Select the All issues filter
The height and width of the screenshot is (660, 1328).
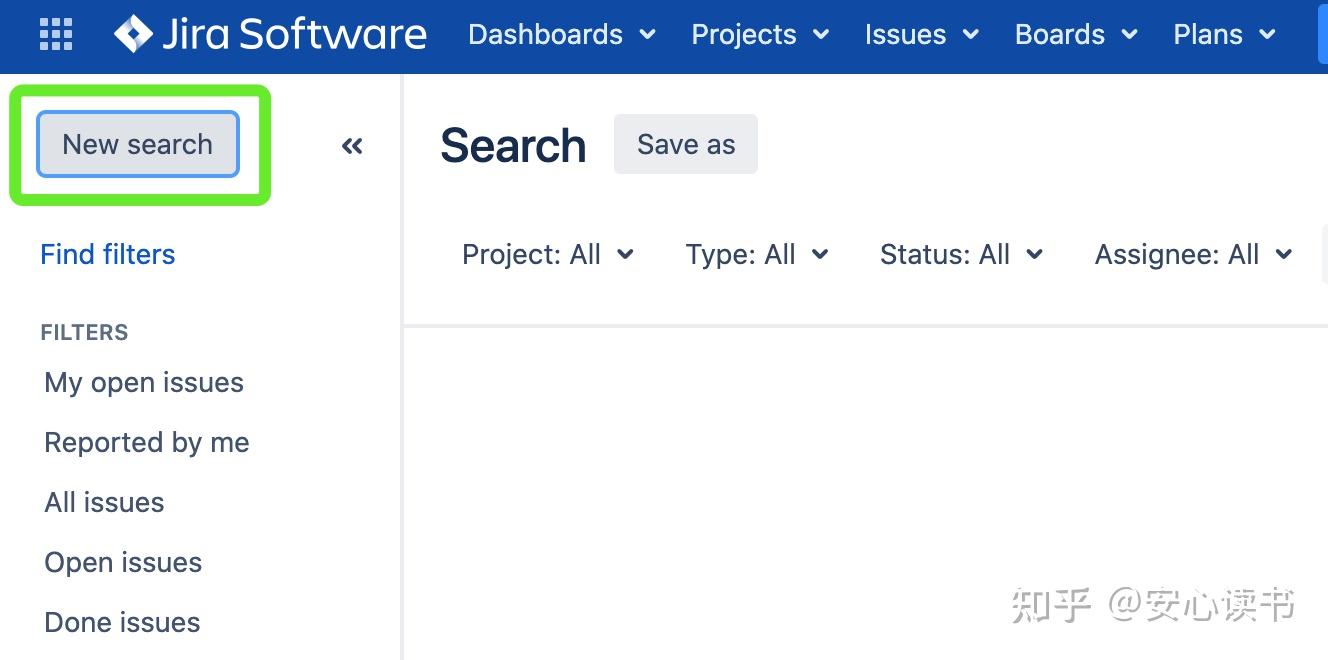click(104, 502)
